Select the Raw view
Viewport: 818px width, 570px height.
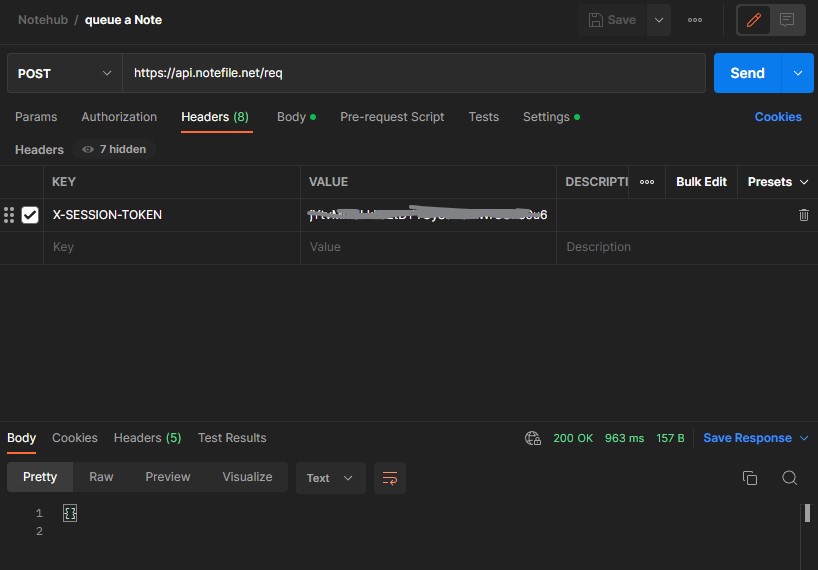coord(101,477)
